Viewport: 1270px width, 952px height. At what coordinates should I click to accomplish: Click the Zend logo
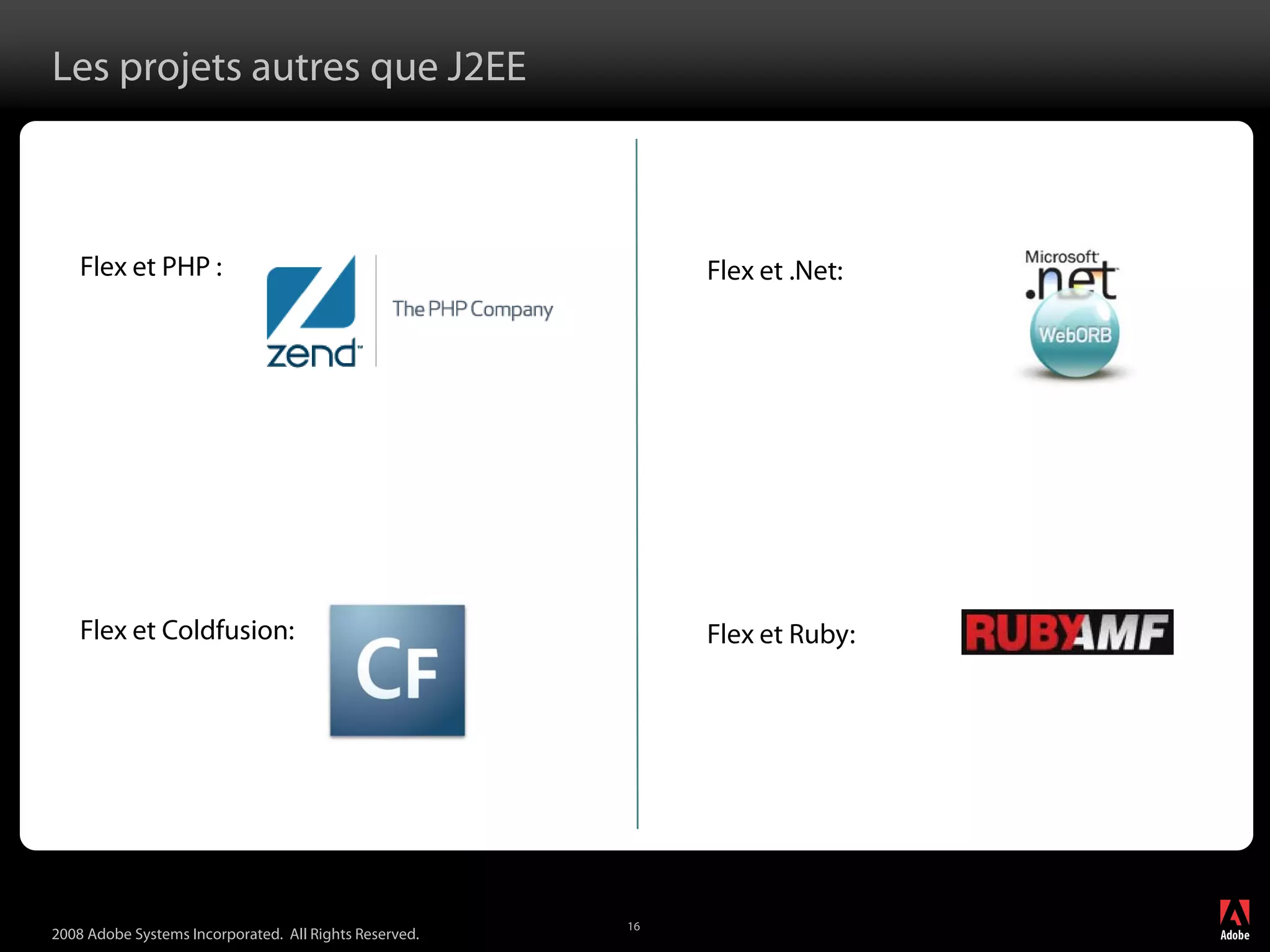pyautogui.click(x=314, y=311)
